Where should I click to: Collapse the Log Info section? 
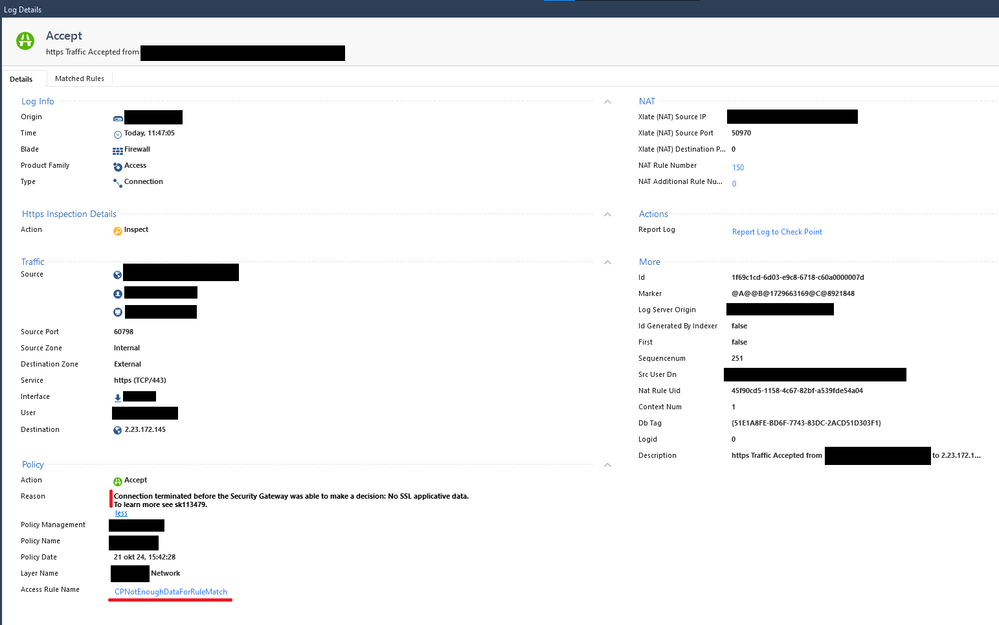(x=606, y=101)
